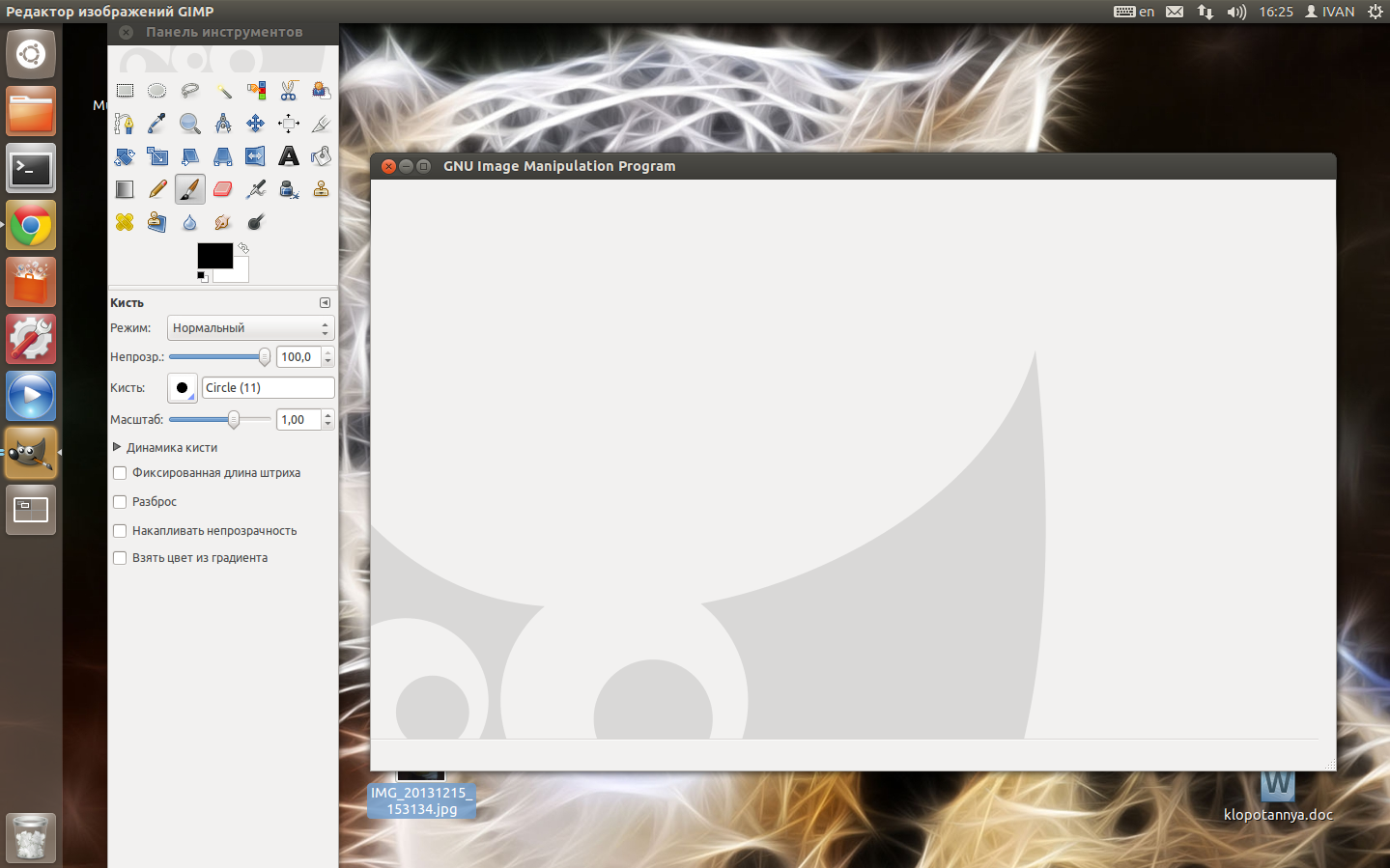The image size is (1390, 868).
Task: Open the klopotannya.doc desktop file
Action: [1278, 798]
